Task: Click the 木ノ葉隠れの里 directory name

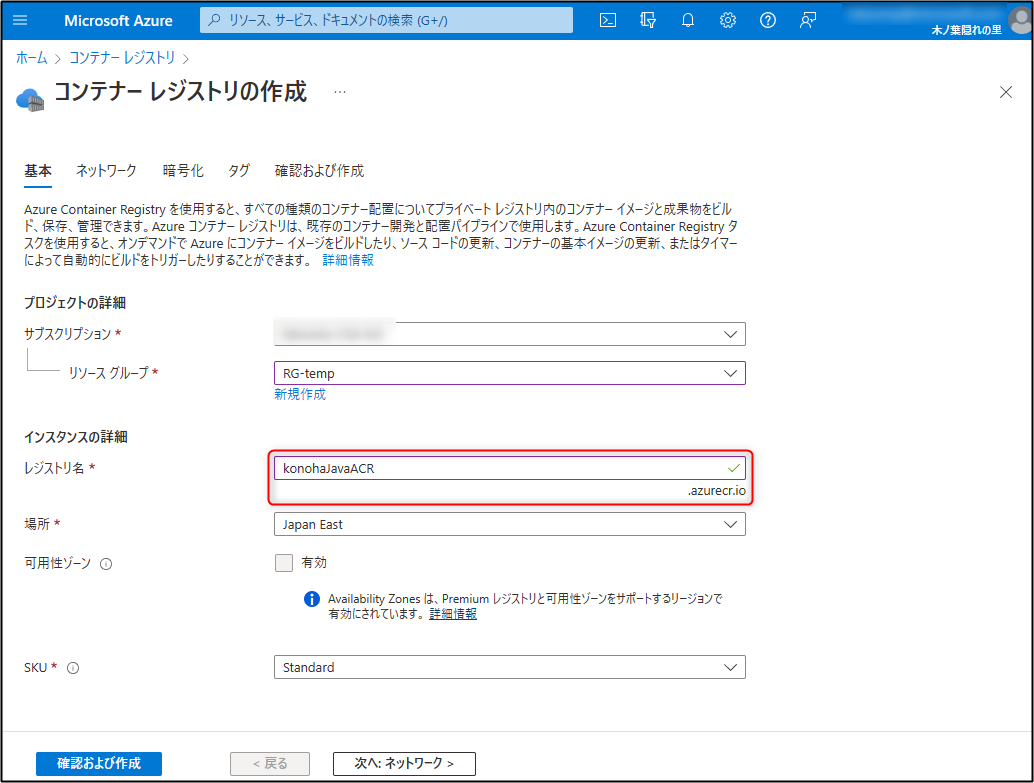Action: [966, 30]
